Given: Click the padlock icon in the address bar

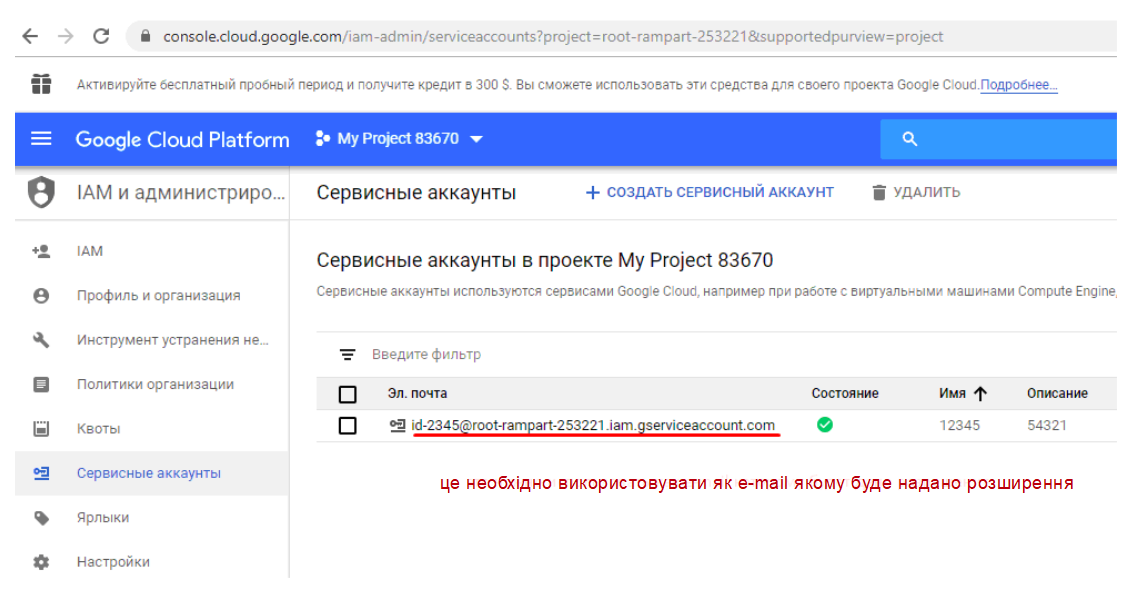Looking at the screenshot, I should 145,36.
